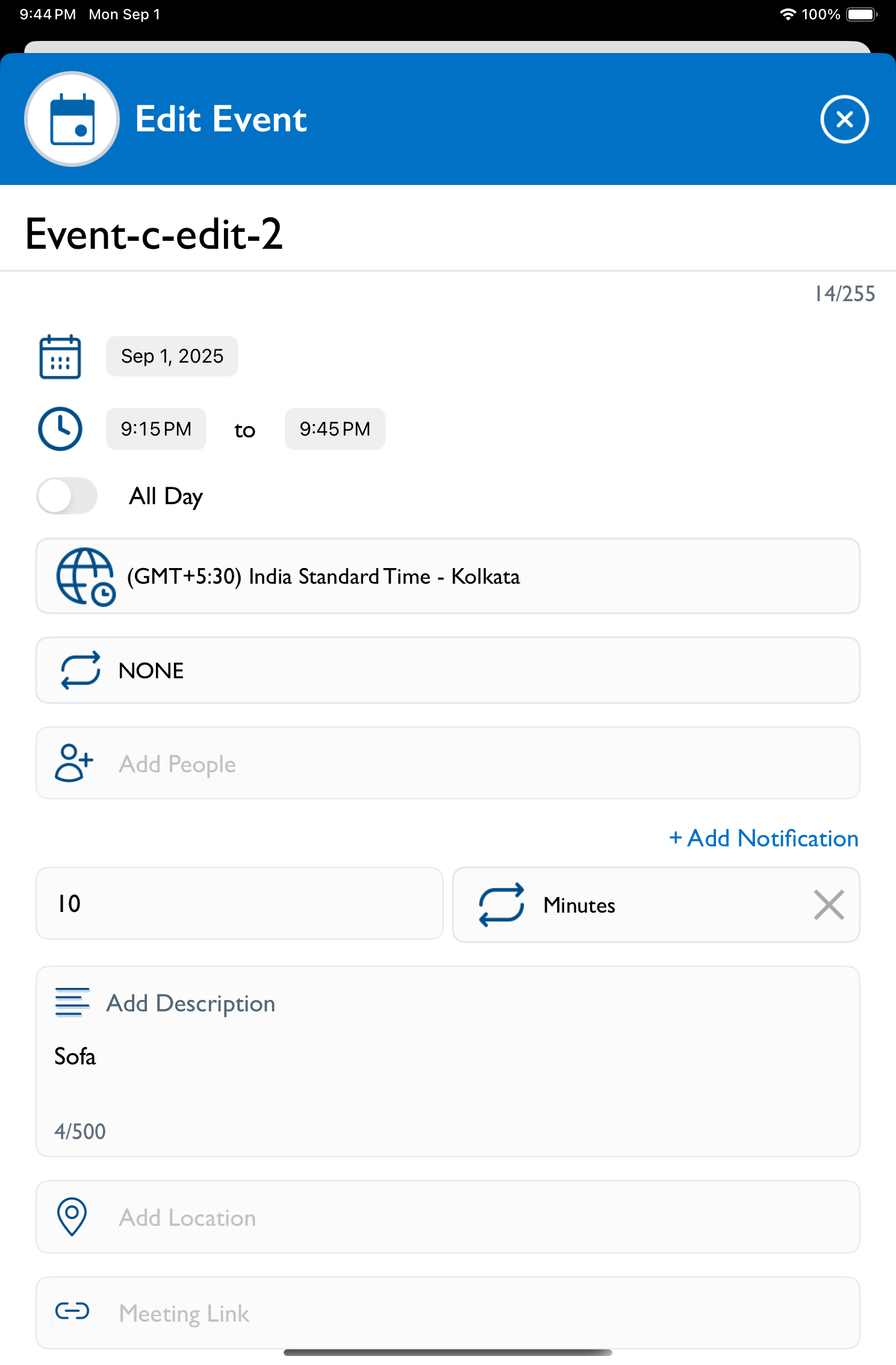
Task: Open the India Standard Time timezone selector
Action: (x=447, y=576)
